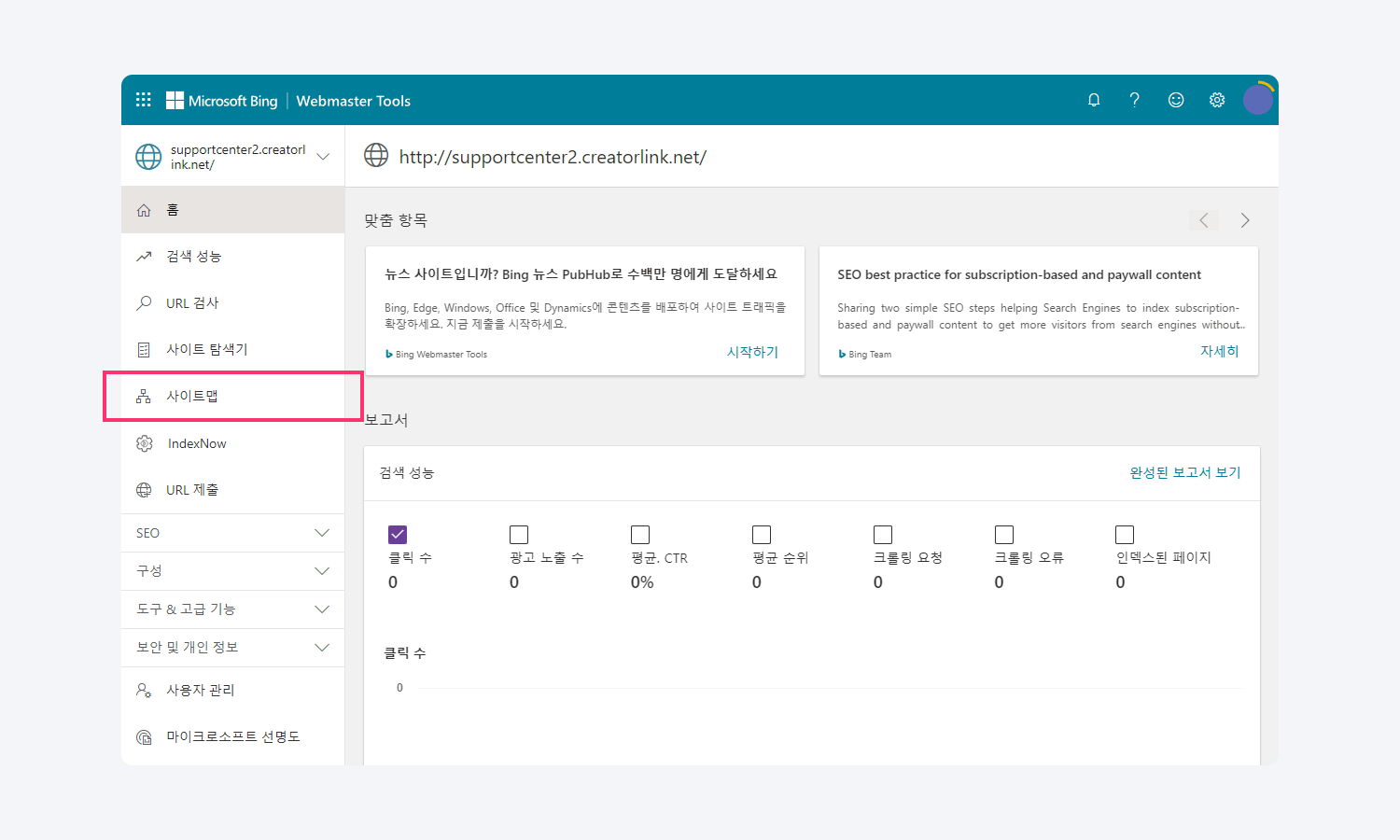Tick the 인덱스된 페이지 checkbox

pos(1125,535)
